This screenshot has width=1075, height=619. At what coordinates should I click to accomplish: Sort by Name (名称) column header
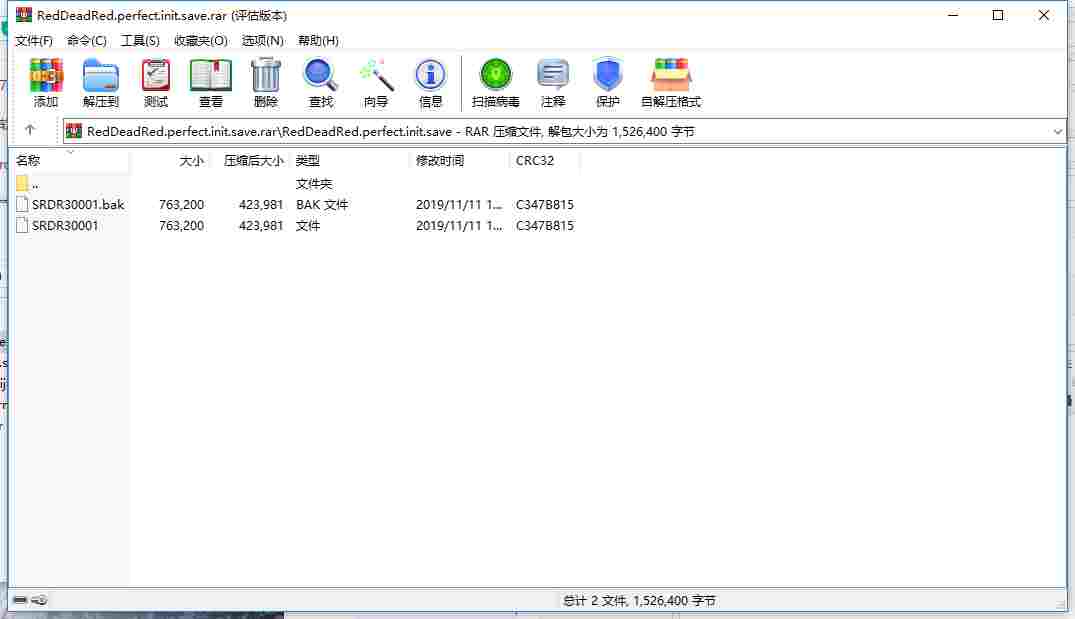[71, 160]
